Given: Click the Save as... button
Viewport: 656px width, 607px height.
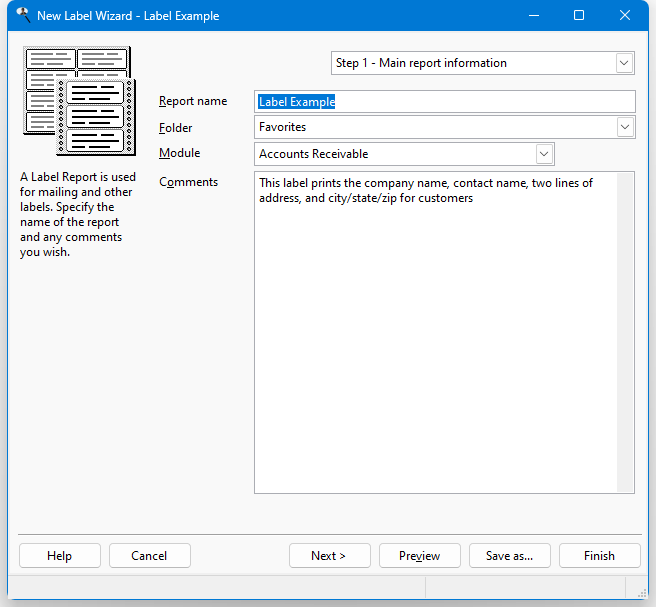Looking at the screenshot, I should point(509,556).
